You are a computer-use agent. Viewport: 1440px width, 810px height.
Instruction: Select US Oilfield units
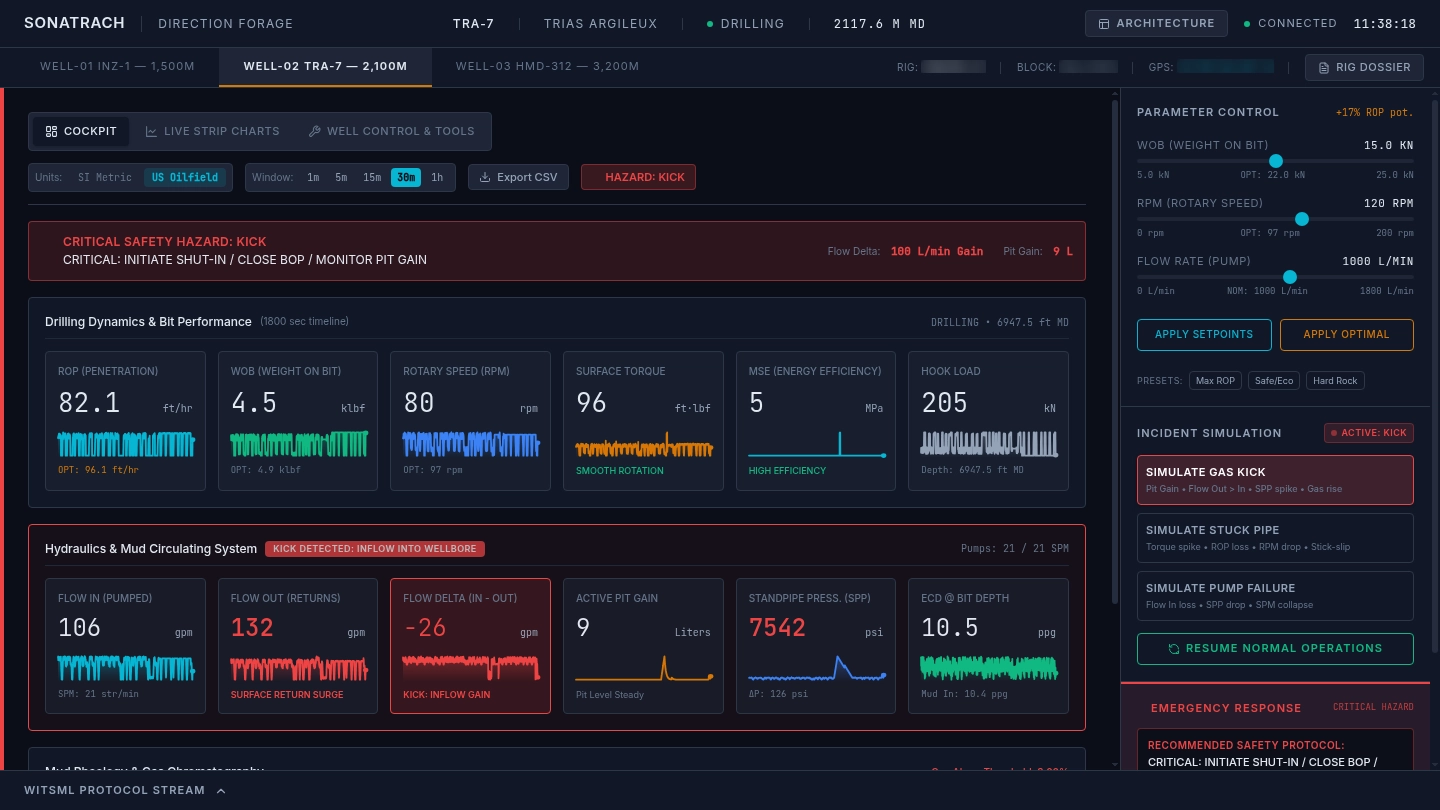coord(185,177)
